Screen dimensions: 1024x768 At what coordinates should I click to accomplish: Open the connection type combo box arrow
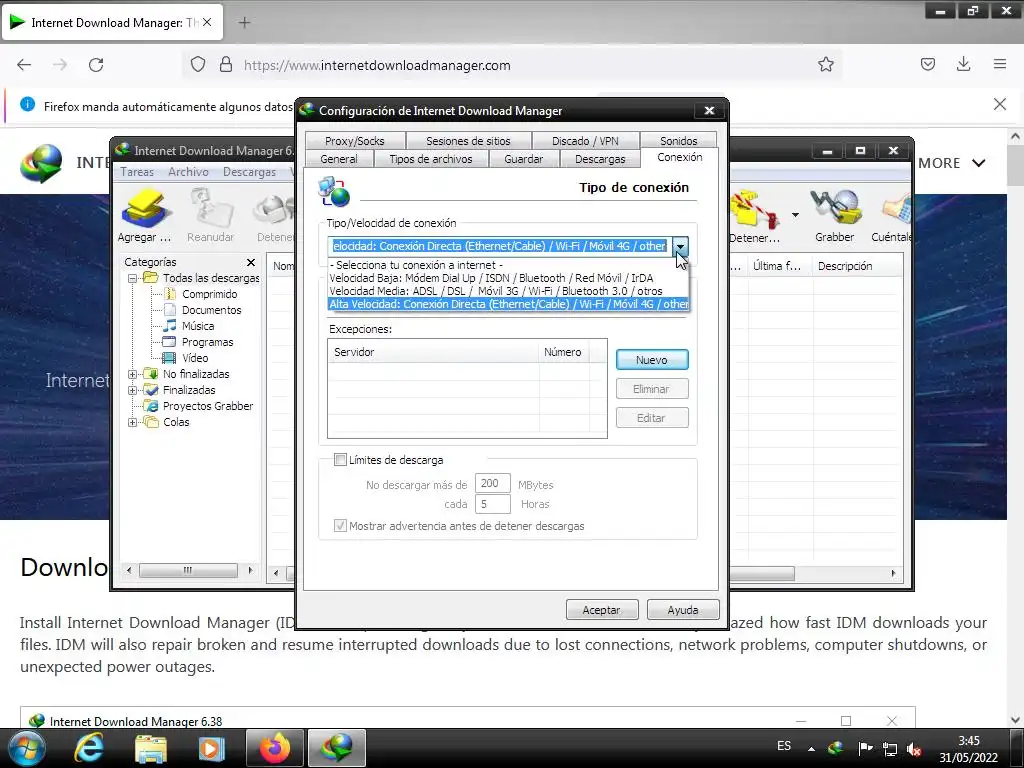click(x=680, y=246)
